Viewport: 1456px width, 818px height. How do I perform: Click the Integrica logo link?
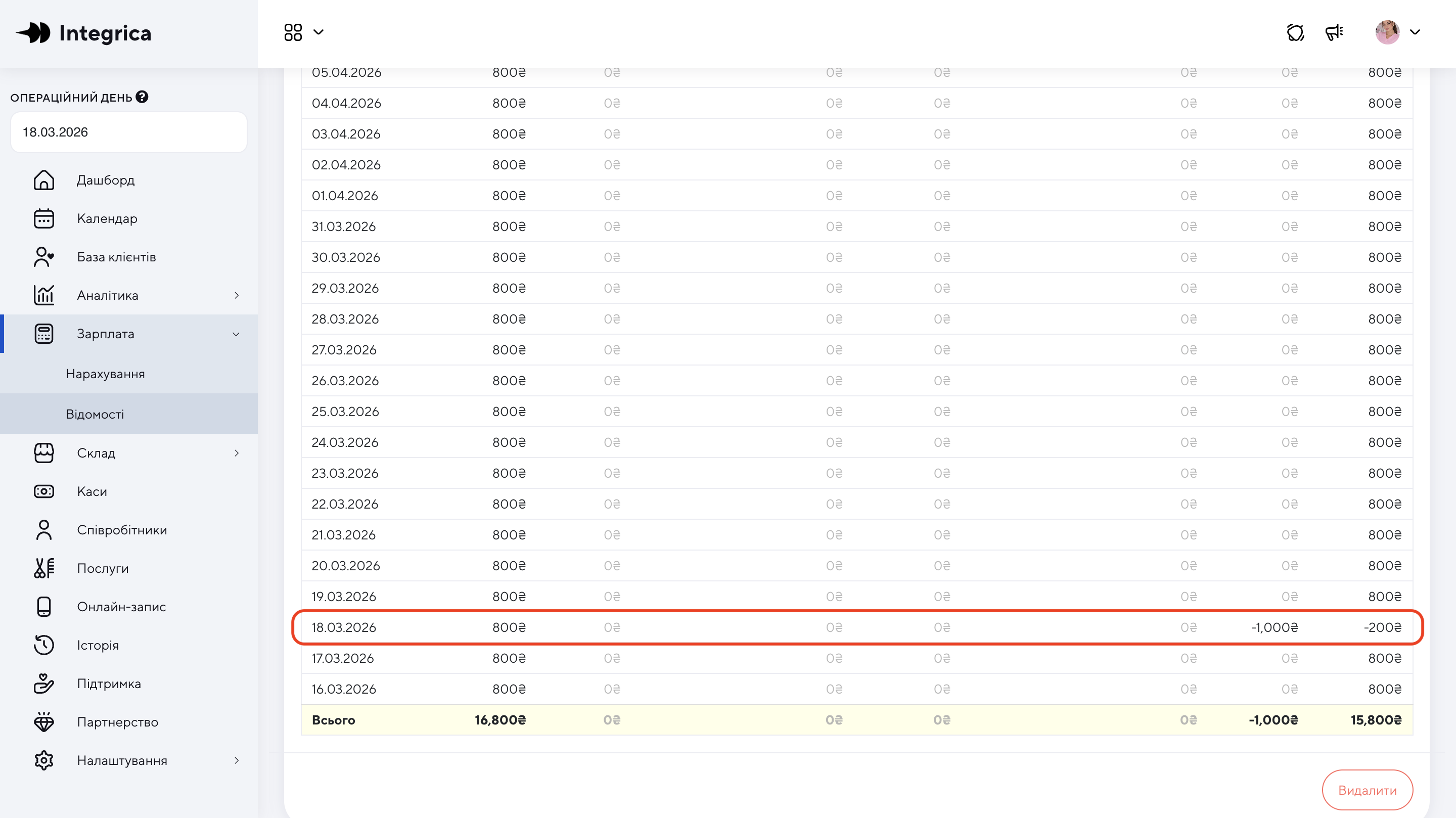(83, 33)
